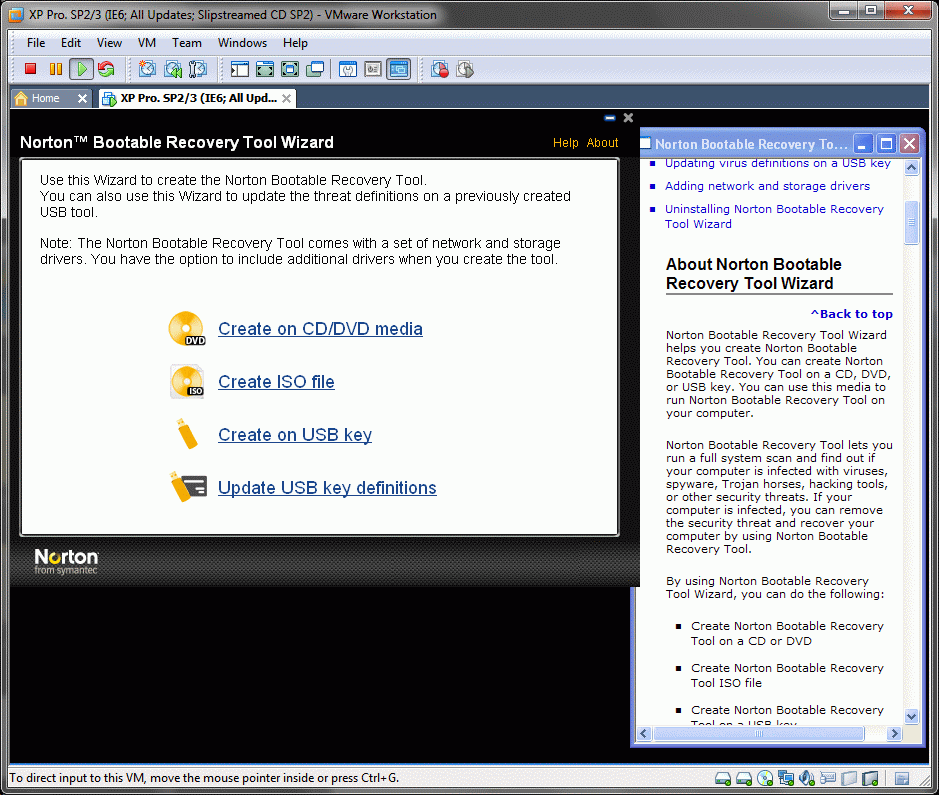Click the DVD disc icon in wizard
This screenshot has height=795, width=939.
[x=187, y=329]
